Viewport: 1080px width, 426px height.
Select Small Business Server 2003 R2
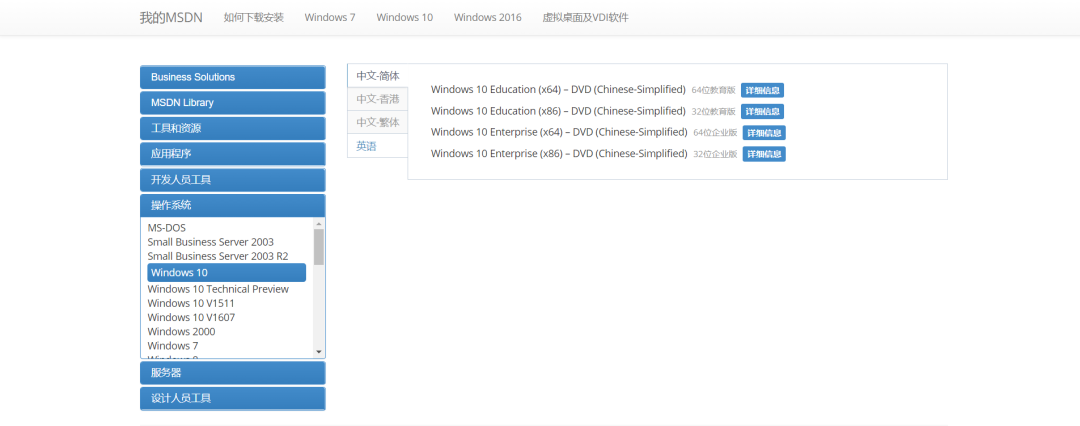[218, 256]
